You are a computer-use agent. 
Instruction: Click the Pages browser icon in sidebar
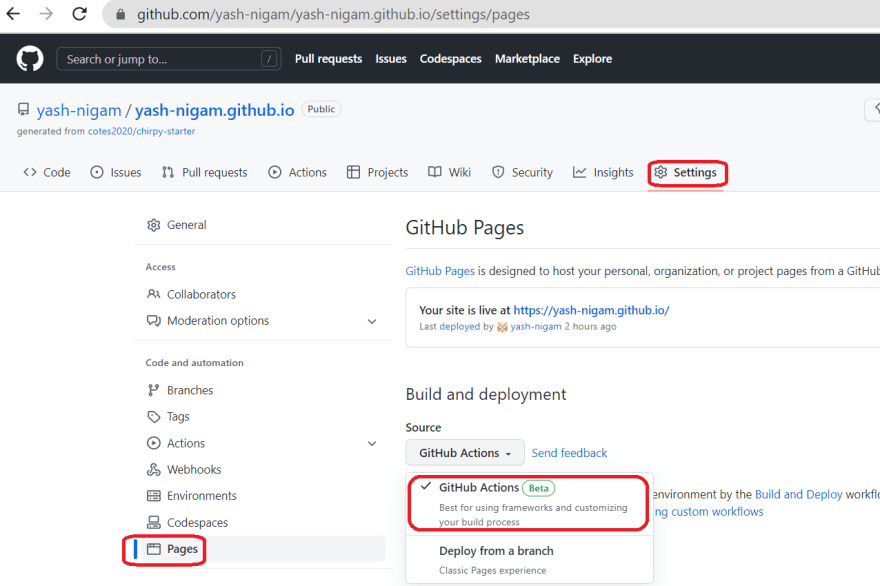tap(153, 549)
